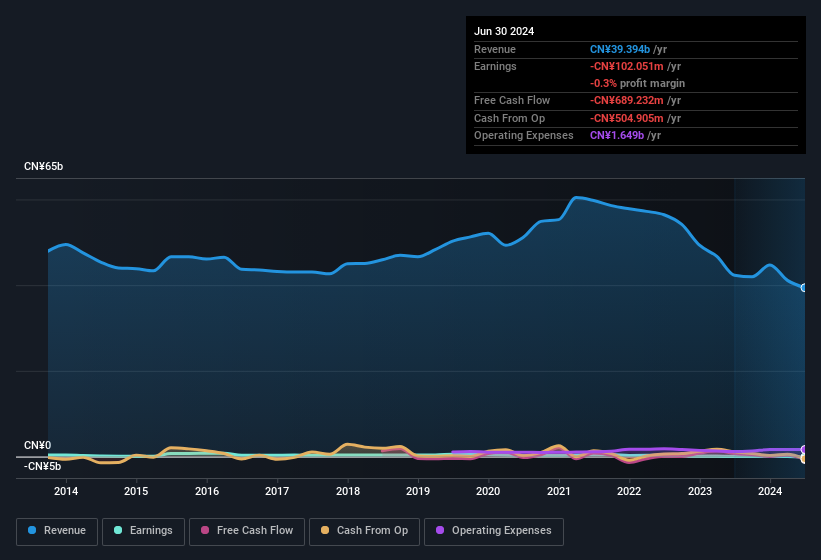
Task: Click the -CN¥689.232m free cash flow value
Action: coord(627,100)
